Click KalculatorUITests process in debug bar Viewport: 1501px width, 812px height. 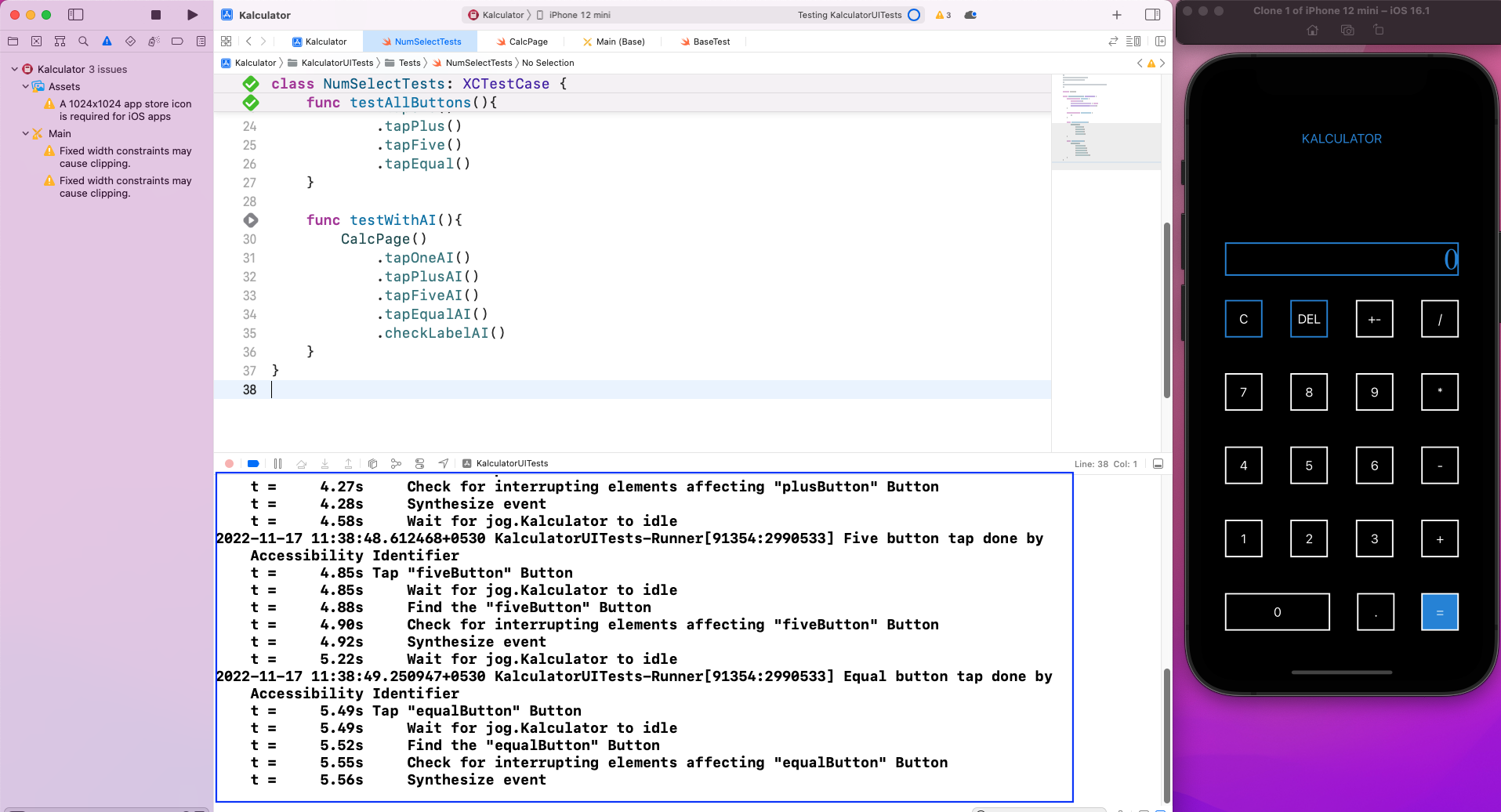pyautogui.click(x=506, y=464)
